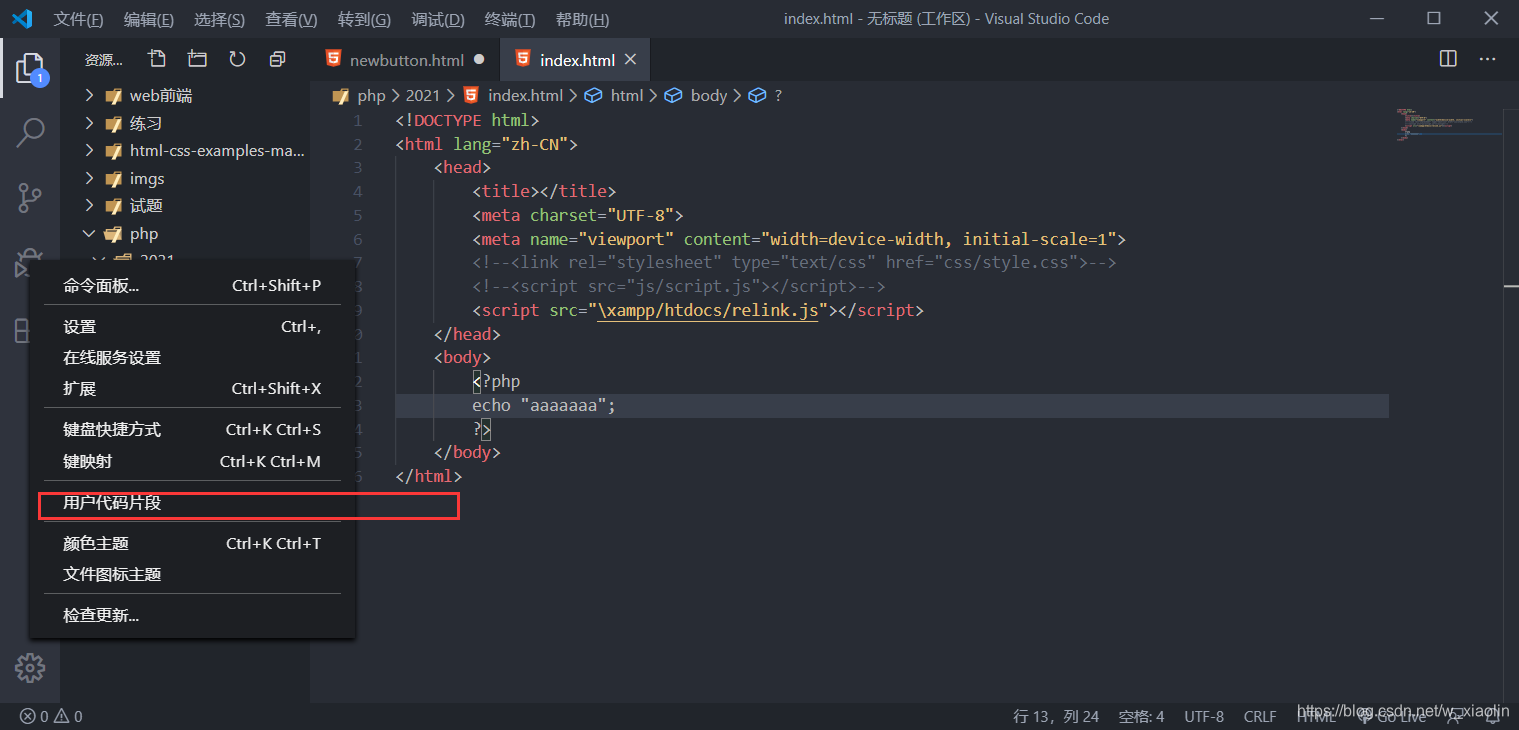Click the minimap code preview
Viewport: 1519px width, 730px height.
pyautogui.click(x=1449, y=125)
